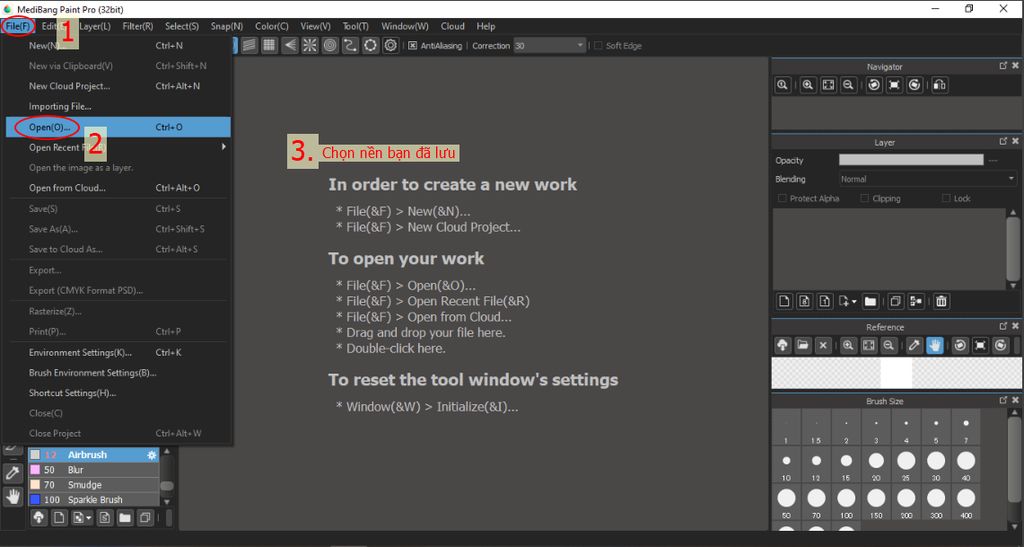Pop out the Navigator panel
The image size is (1024, 547).
pos(1003,66)
